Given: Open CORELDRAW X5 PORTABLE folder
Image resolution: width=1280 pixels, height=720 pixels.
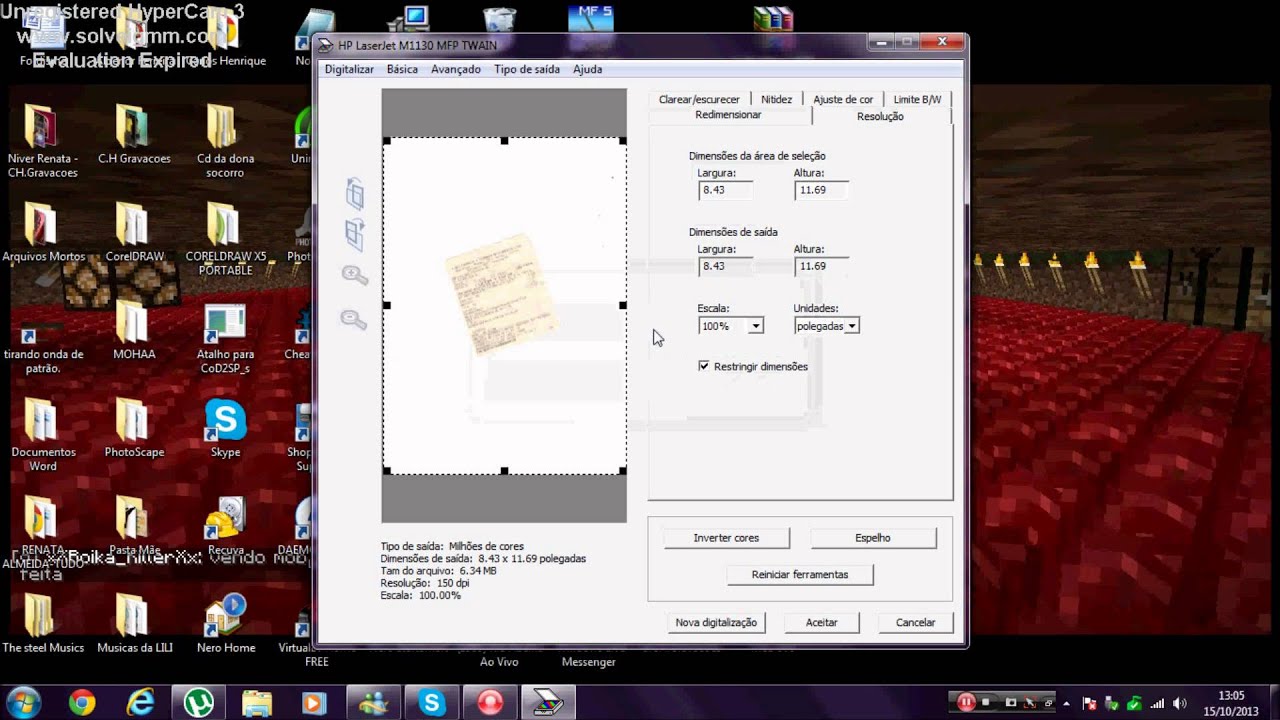Looking at the screenshot, I should [x=225, y=239].
